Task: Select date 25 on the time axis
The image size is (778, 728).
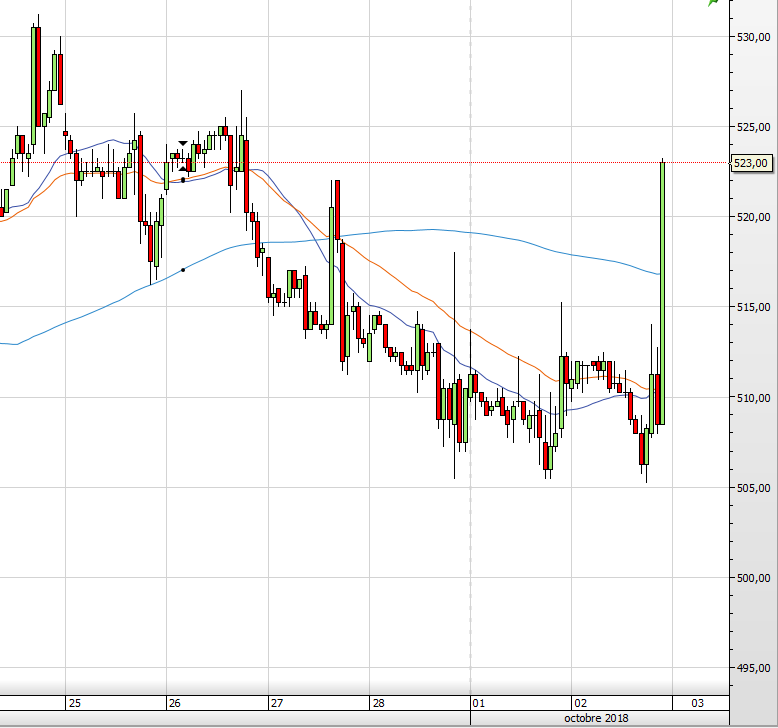Action: pos(75,703)
